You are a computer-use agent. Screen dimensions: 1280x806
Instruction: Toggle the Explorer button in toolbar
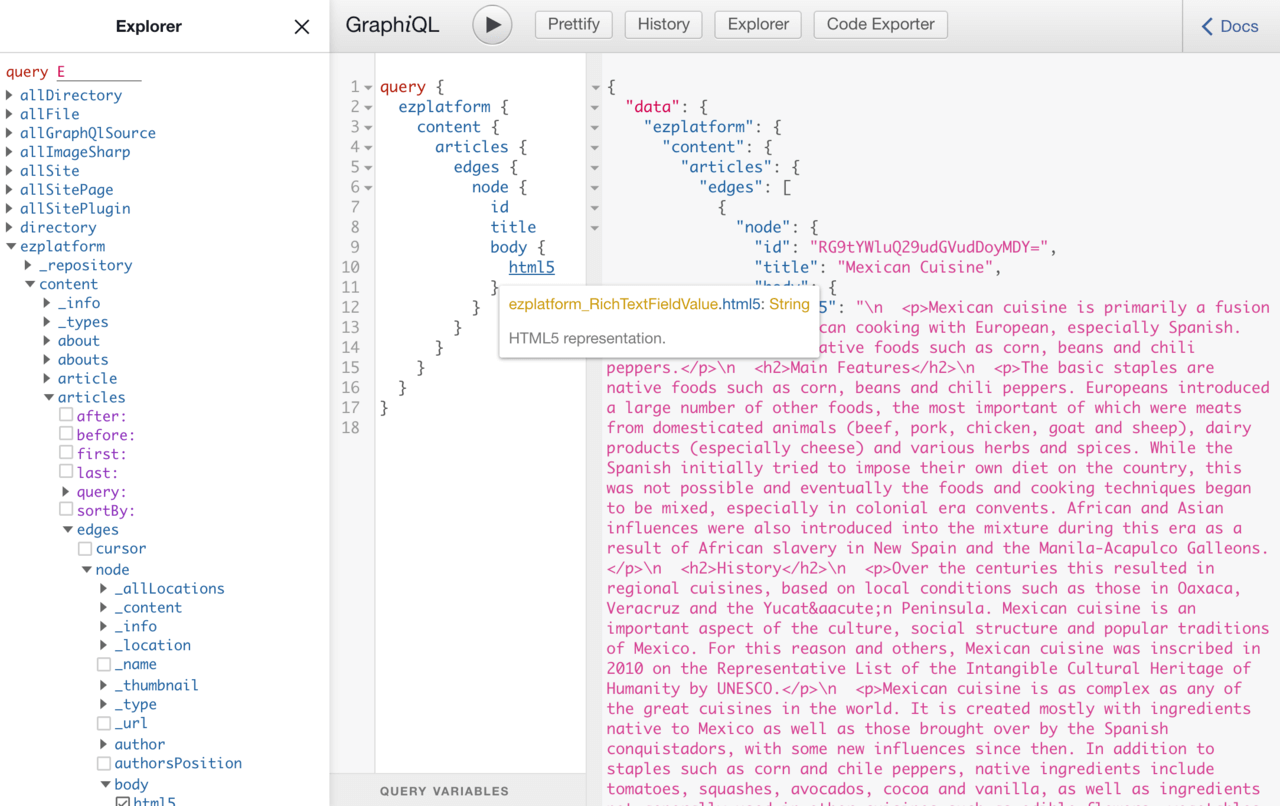758,24
